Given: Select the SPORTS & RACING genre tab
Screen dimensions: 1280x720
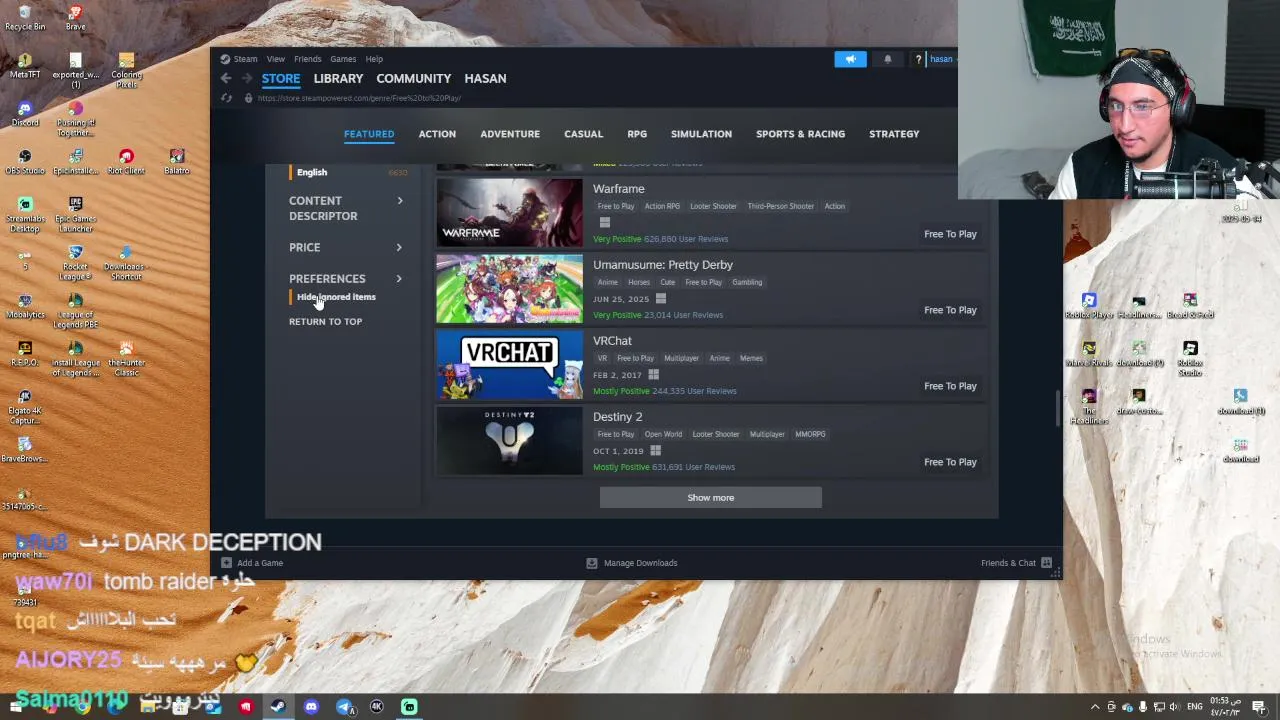Looking at the screenshot, I should [x=800, y=134].
